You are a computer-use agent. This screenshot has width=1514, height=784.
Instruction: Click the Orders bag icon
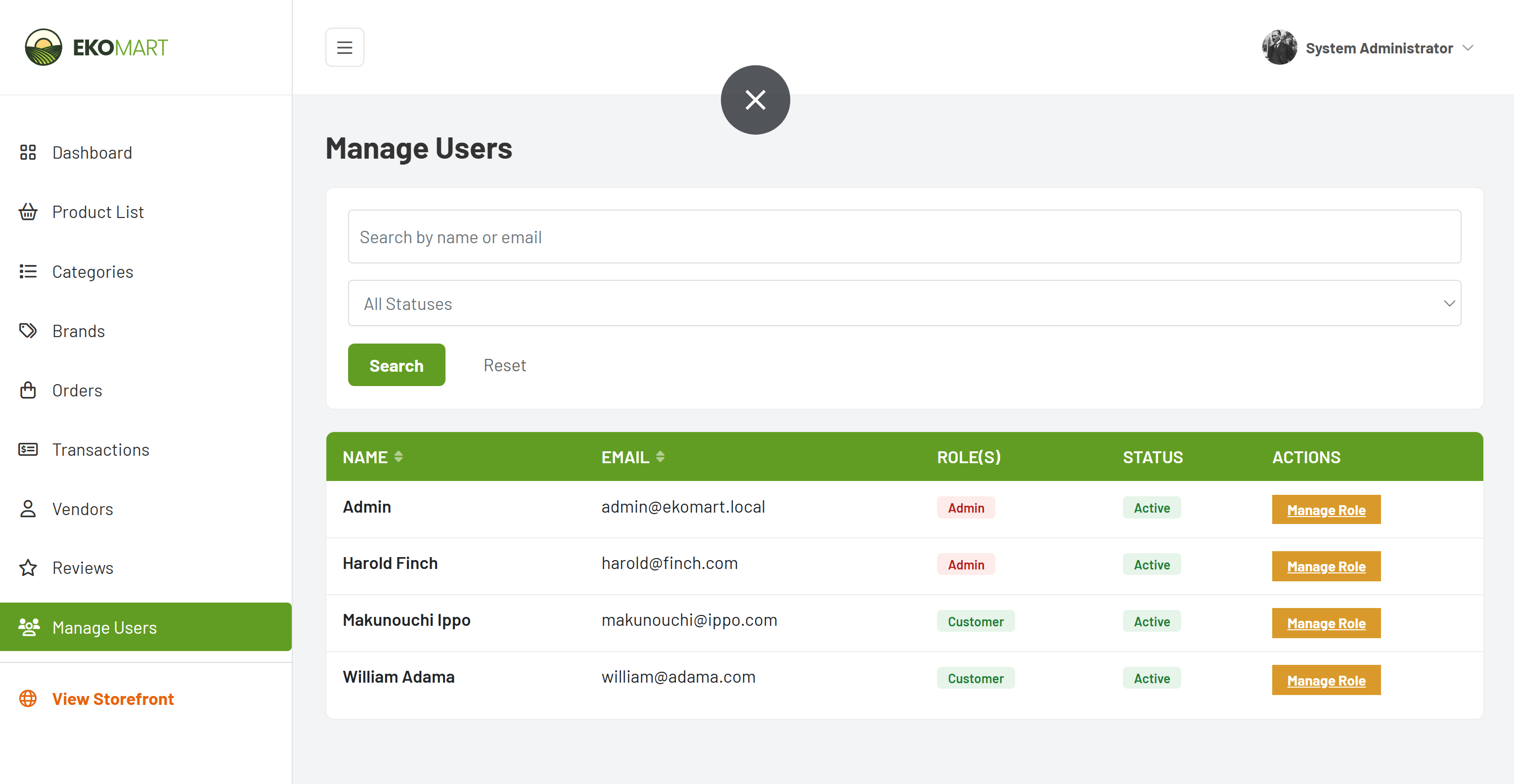click(x=28, y=390)
